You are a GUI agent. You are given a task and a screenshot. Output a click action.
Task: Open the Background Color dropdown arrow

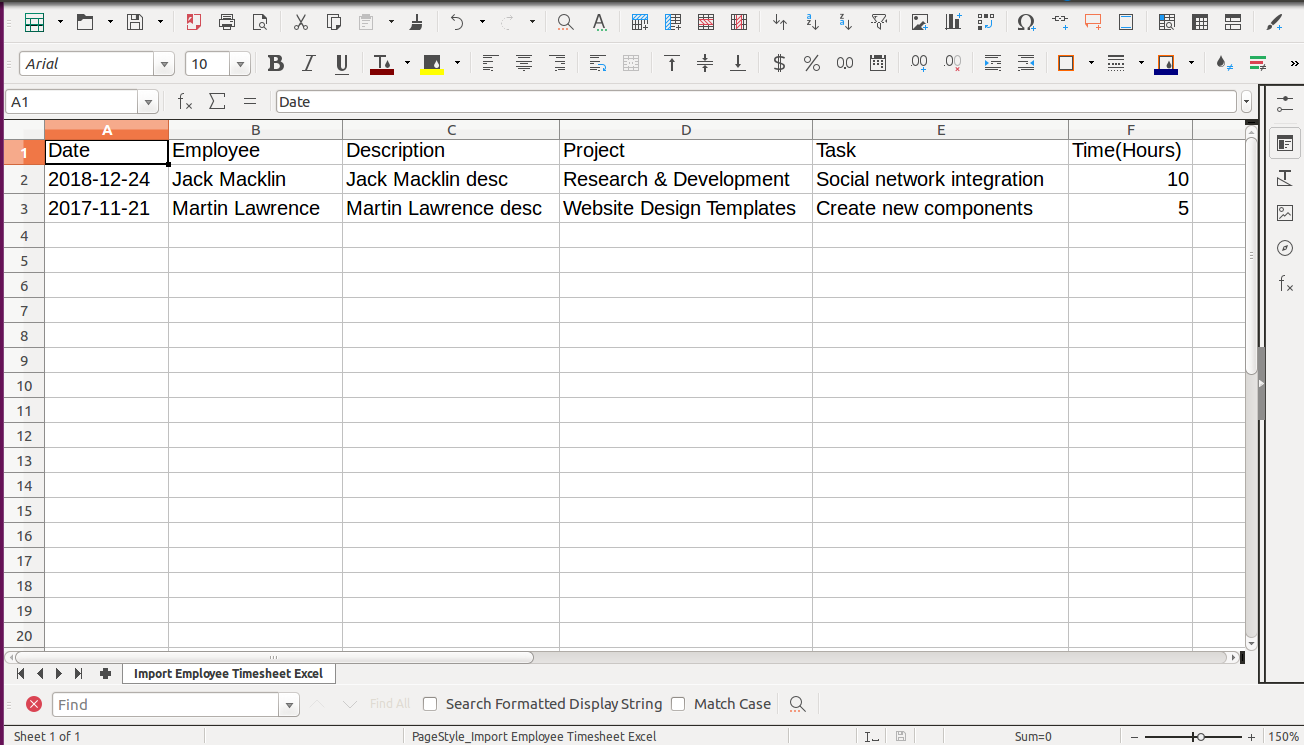[457, 63]
